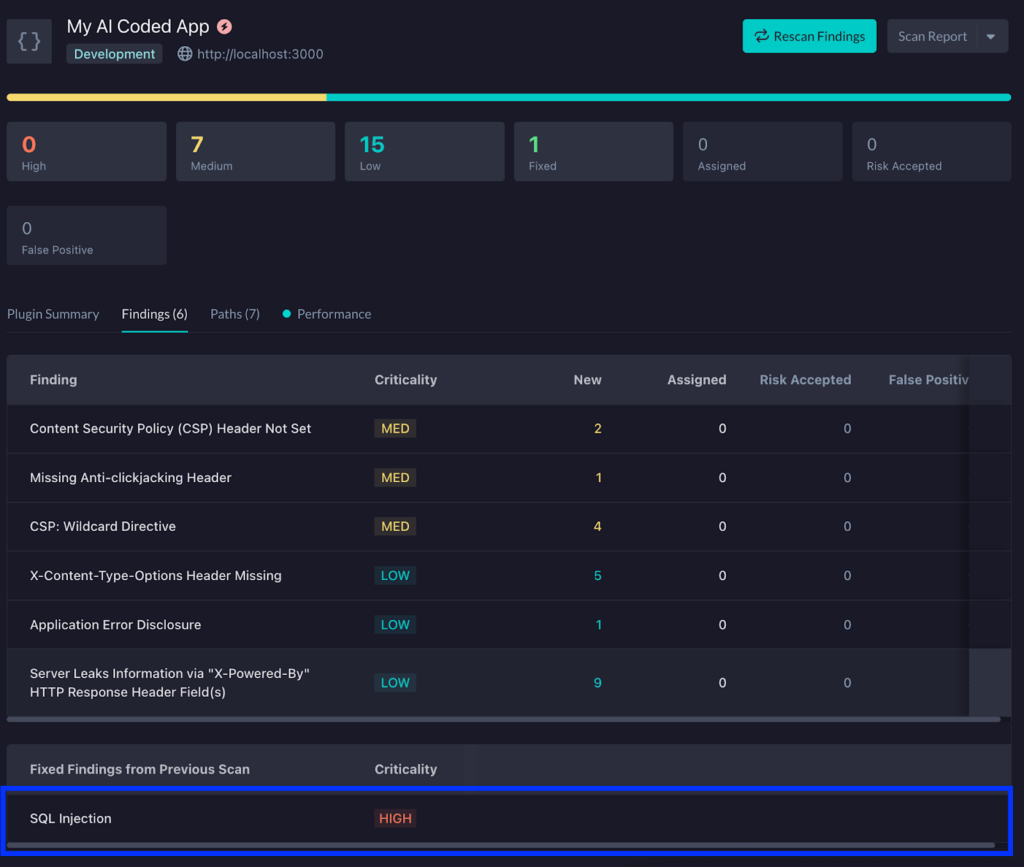Viewport: 1024px width, 867px height.
Task: Click the refresh arrows icon in Rescan Findings
Action: 760,35
